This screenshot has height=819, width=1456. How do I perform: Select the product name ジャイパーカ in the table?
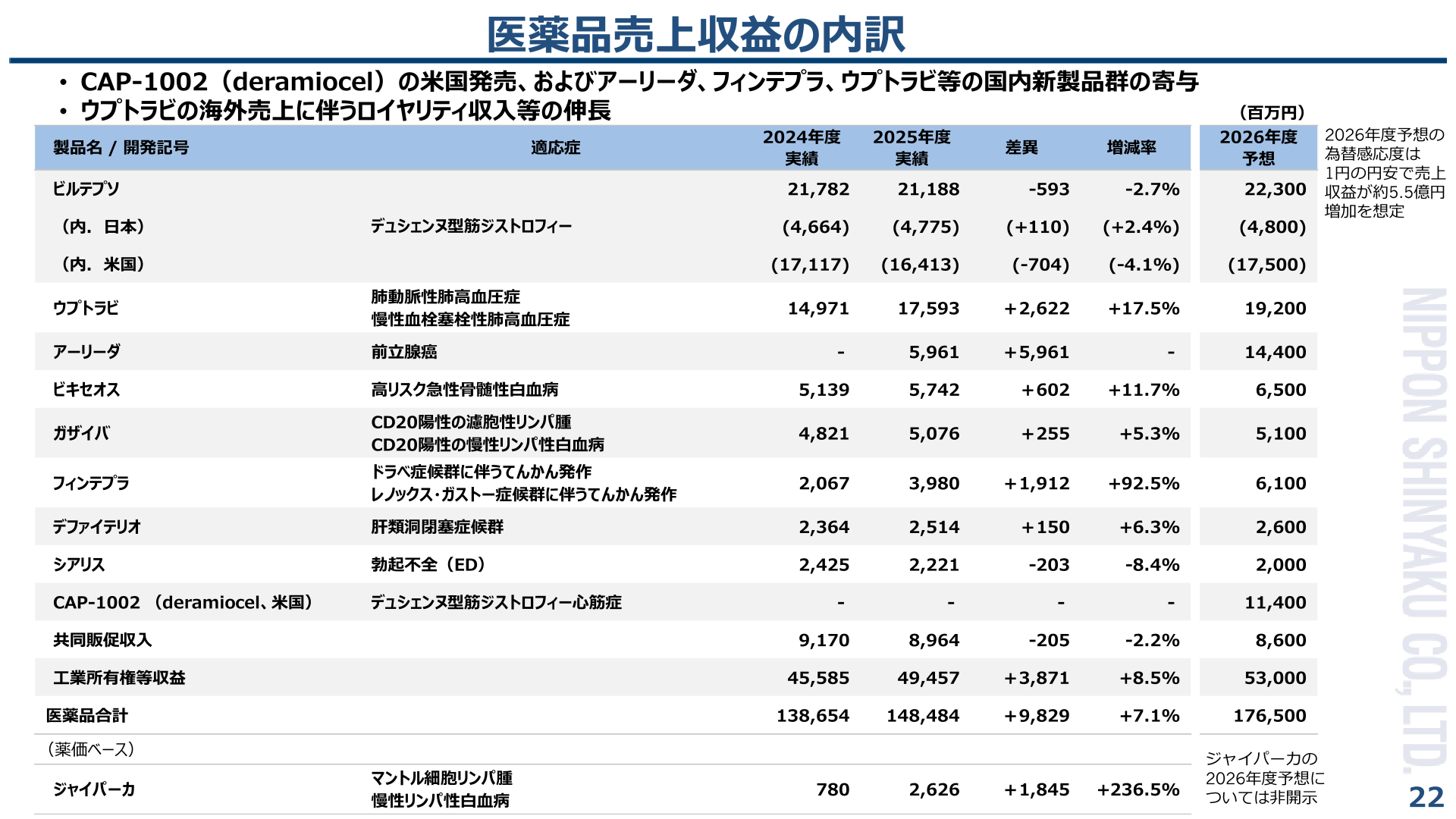94,789
